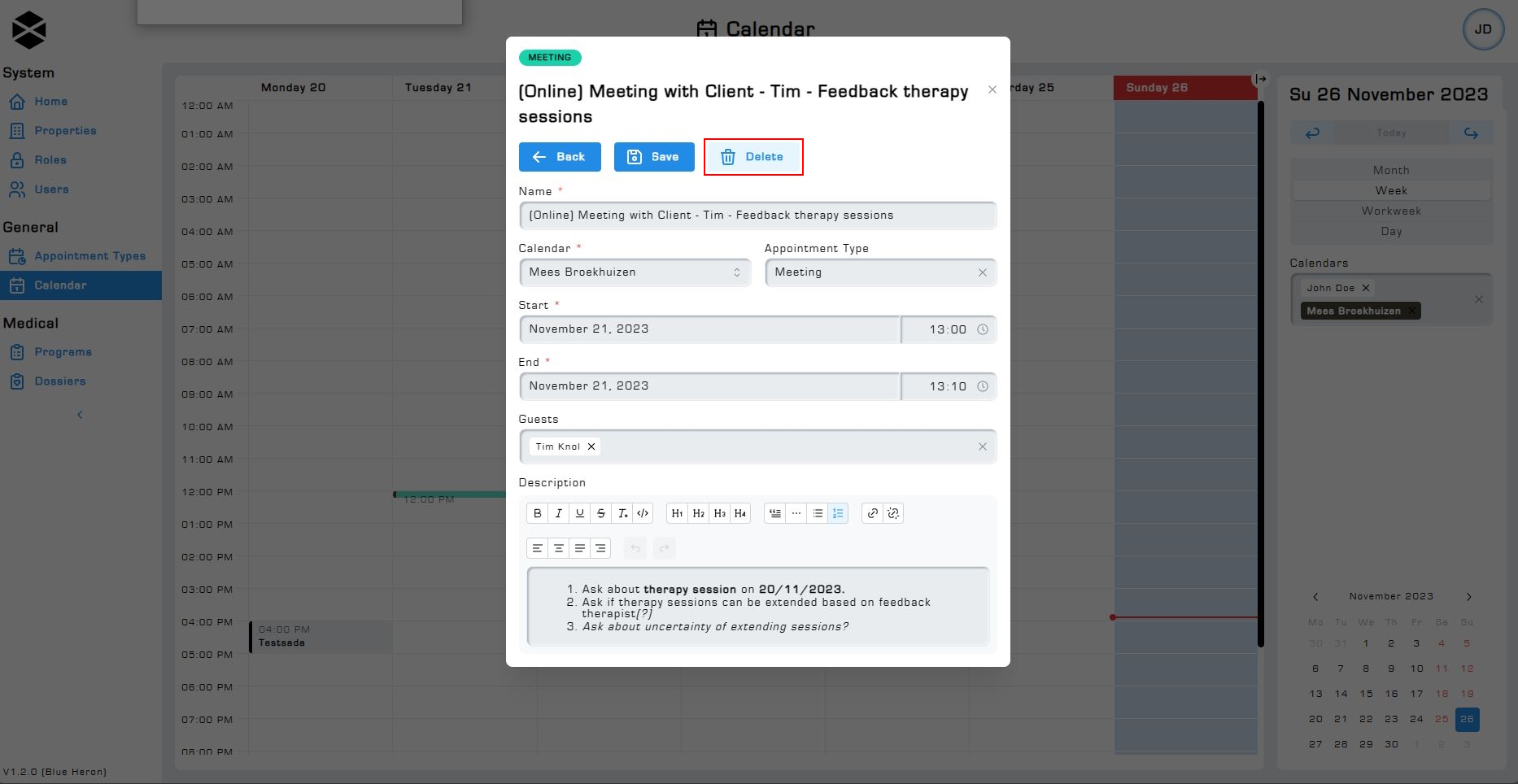Remove guest Tim Knol

591,446
